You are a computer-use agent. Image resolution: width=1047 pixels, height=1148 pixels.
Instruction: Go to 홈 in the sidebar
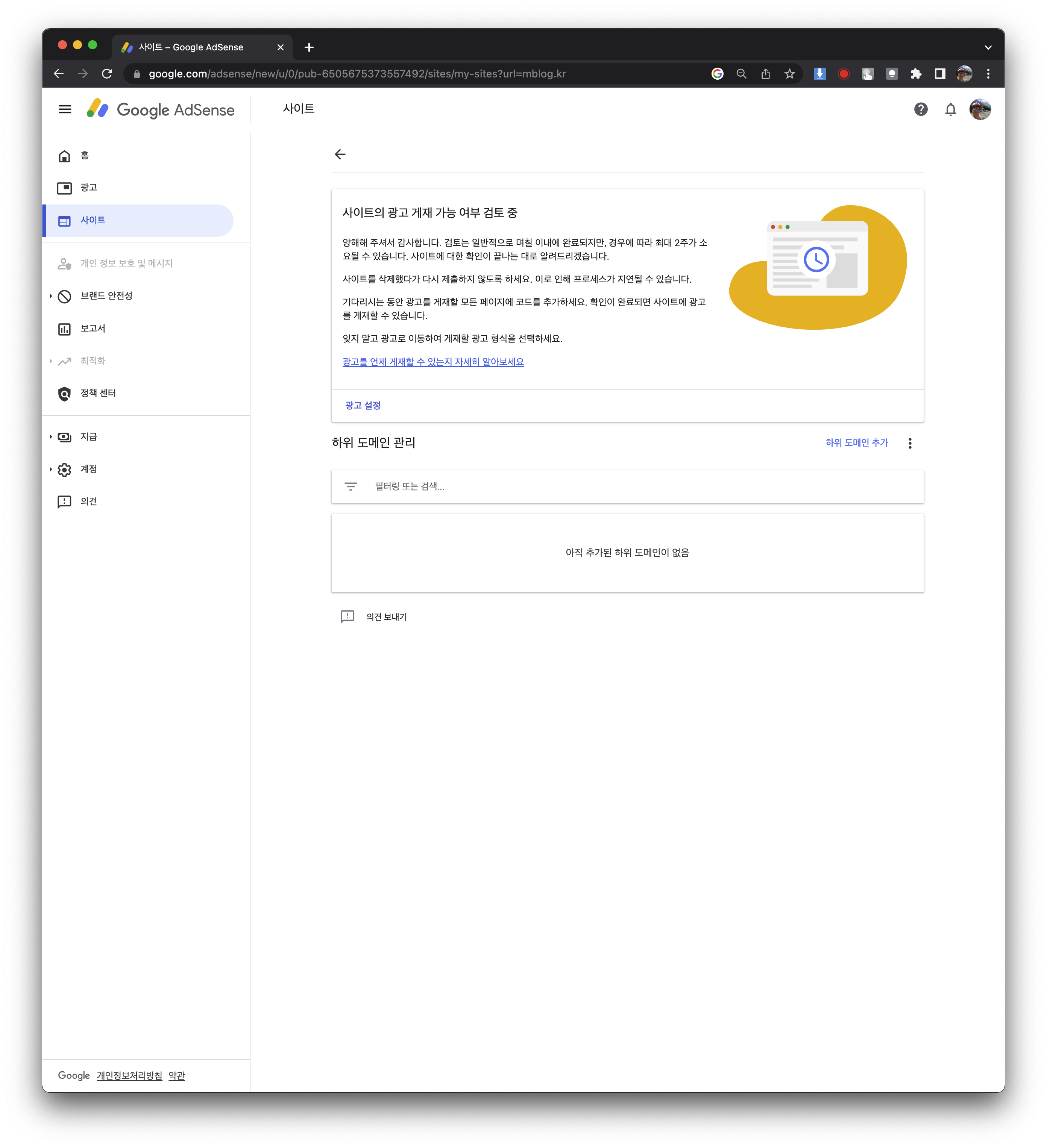point(84,156)
